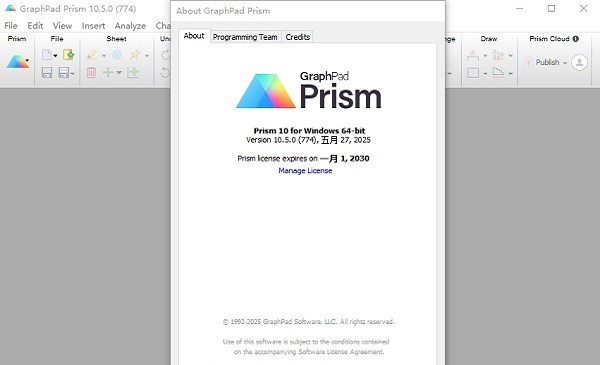Image resolution: width=600 pixels, height=365 pixels.
Task: Click the Publish upload page icon
Action: pyautogui.click(x=528, y=62)
